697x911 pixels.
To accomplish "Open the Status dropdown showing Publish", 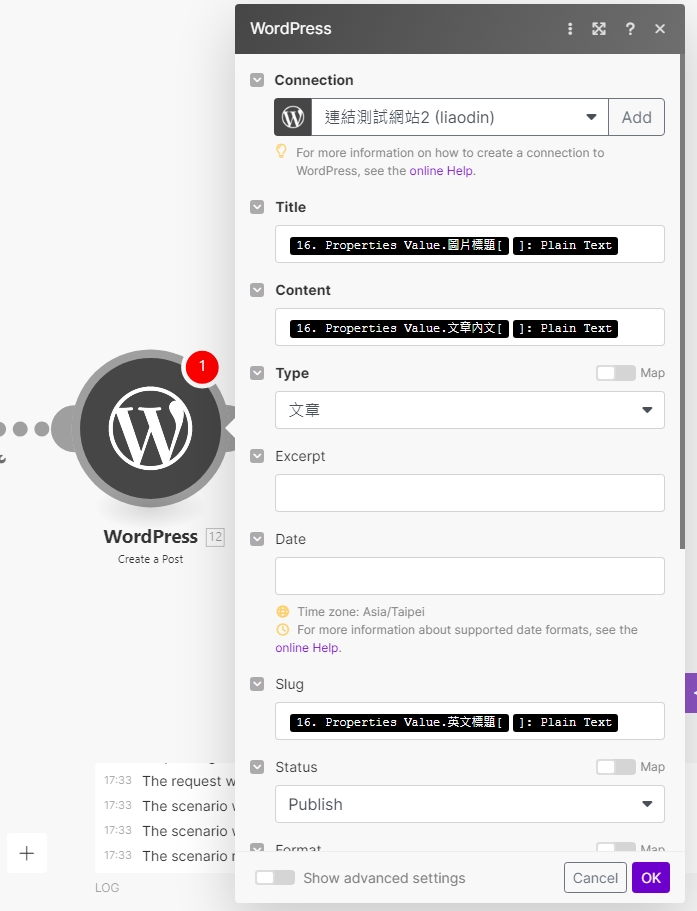I will [469, 804].
